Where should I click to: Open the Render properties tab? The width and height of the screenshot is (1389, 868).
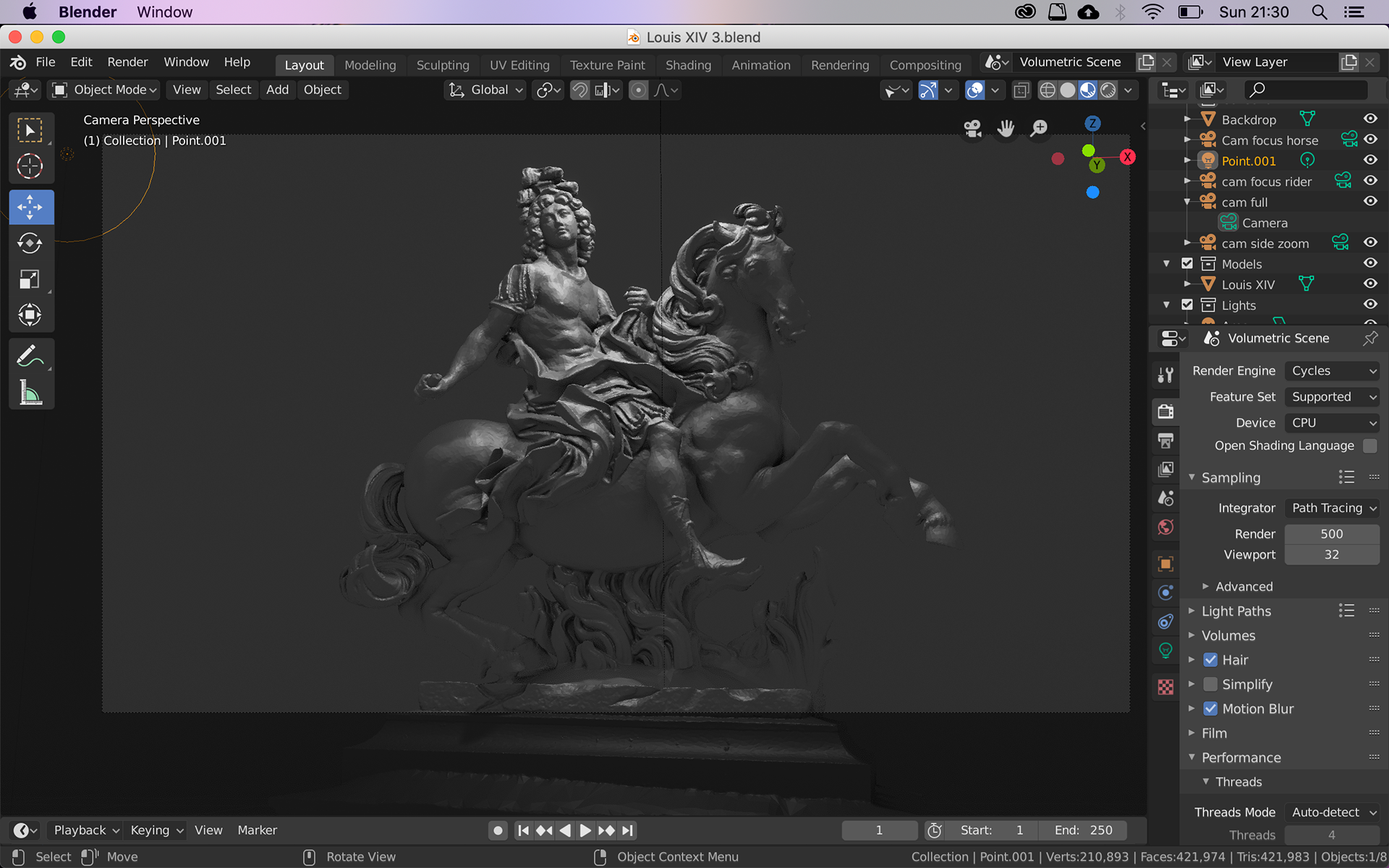pos(1165,411)
